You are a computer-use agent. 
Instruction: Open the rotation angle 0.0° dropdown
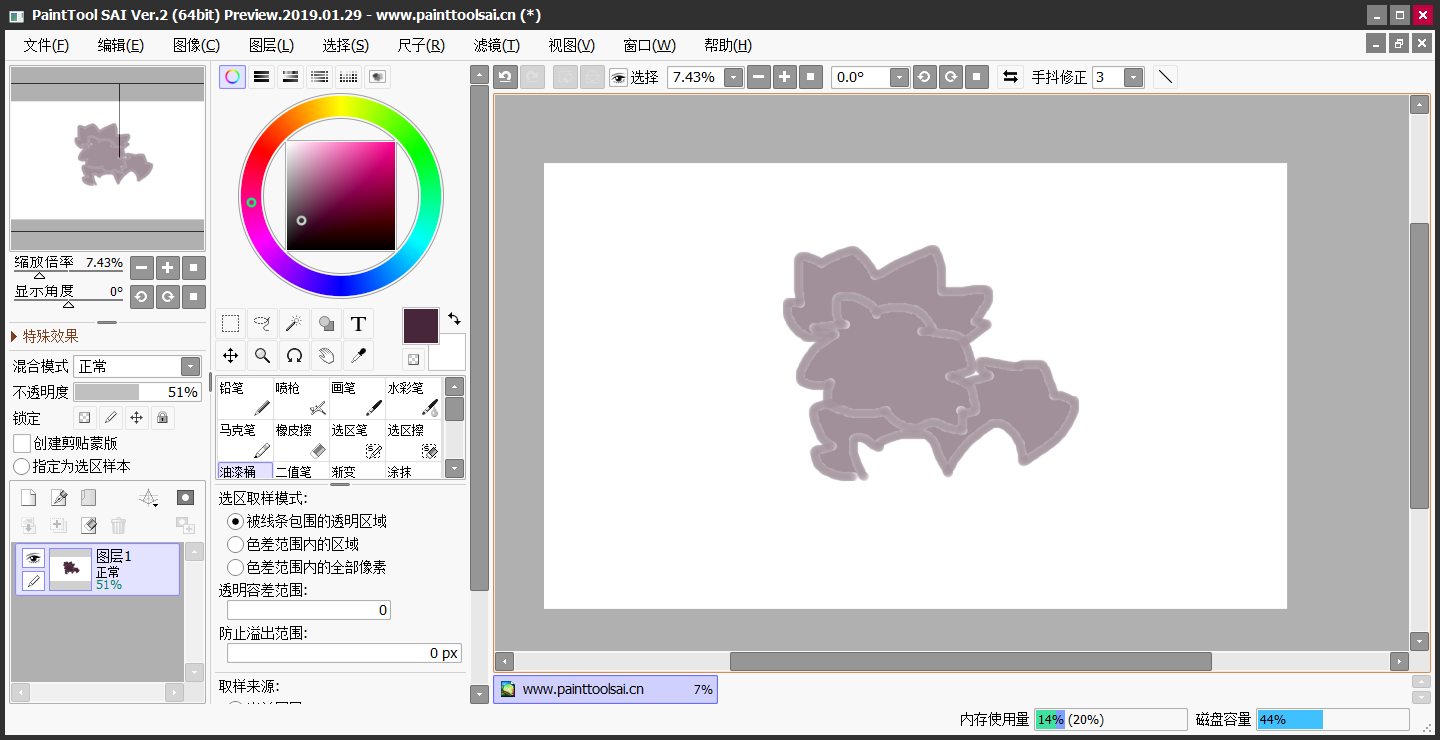click(899, 77)
